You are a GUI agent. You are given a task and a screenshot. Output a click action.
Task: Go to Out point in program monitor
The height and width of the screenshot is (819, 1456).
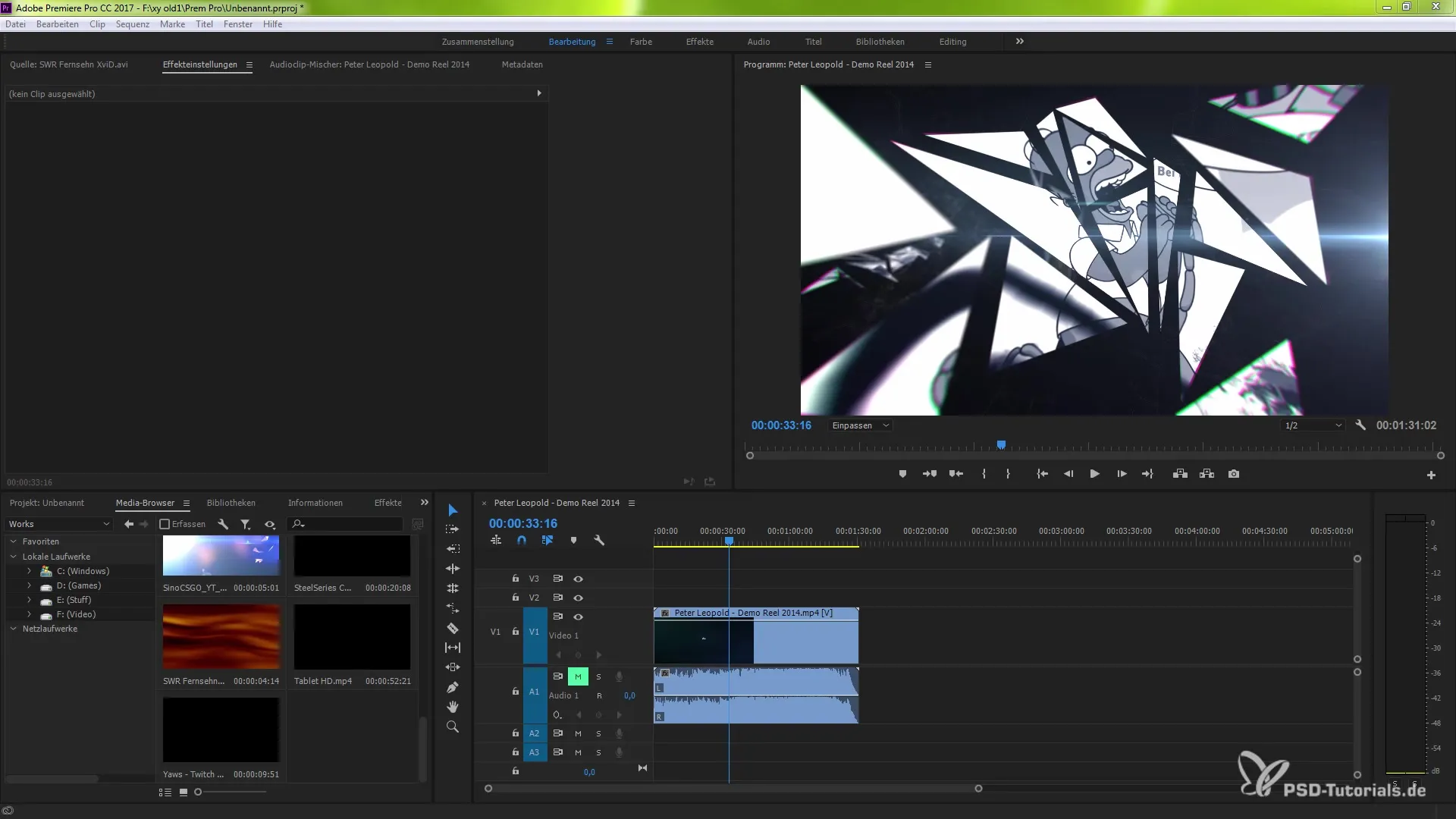[1147, 474]
